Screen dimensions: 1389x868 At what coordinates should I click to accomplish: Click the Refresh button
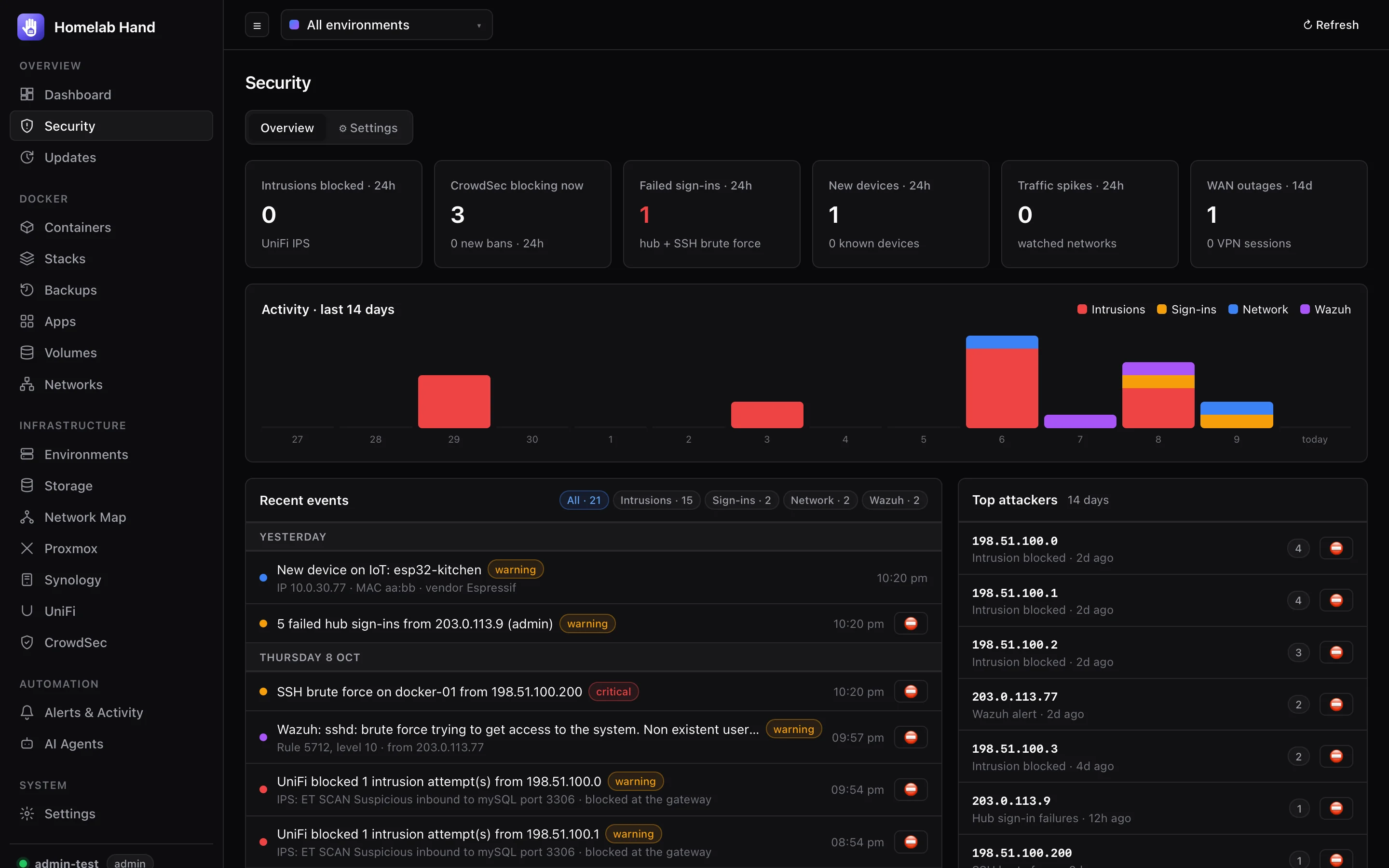click(1331, 25)
